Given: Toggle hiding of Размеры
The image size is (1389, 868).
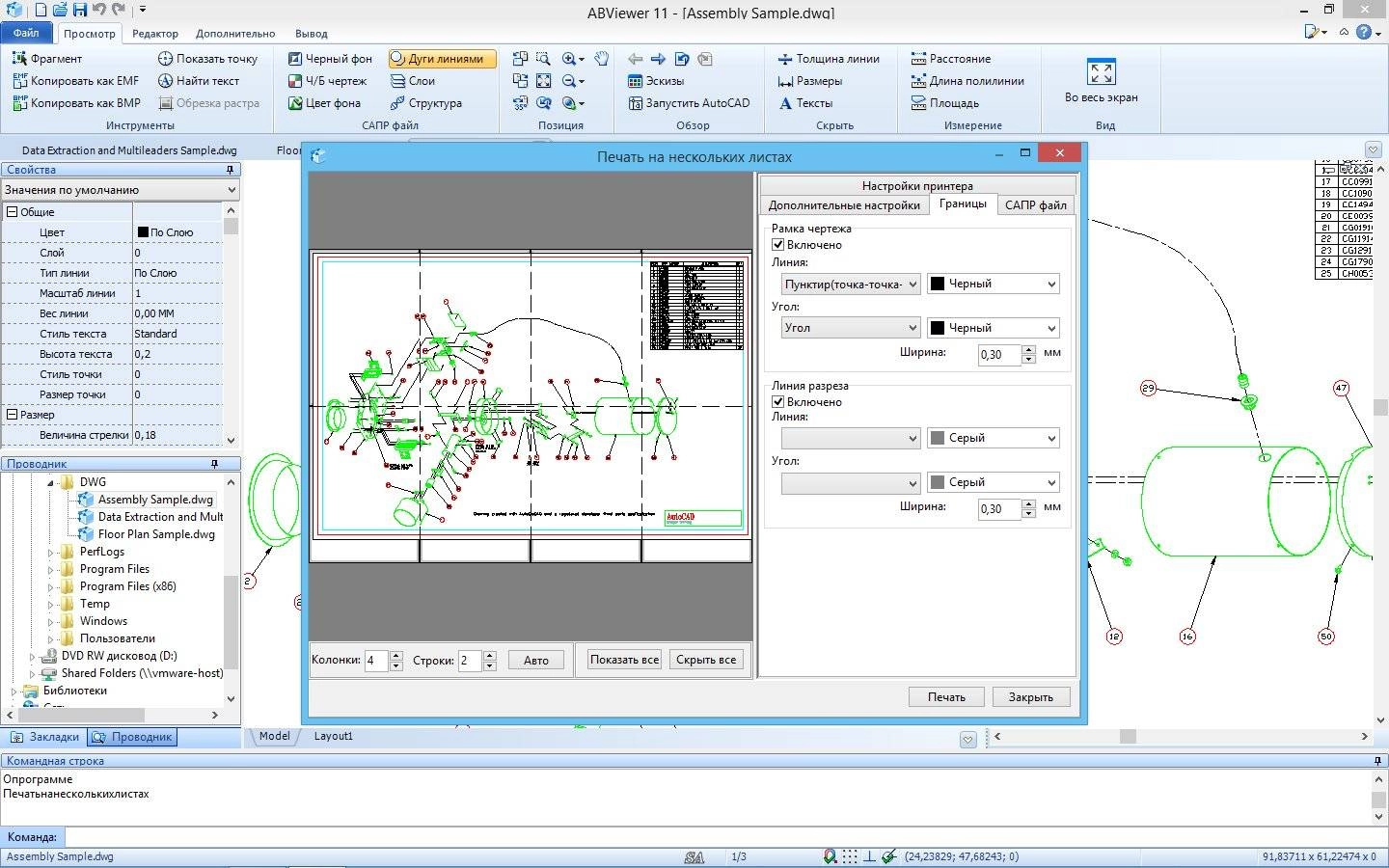Looking at the screenshot, I should tap(810, 81).
